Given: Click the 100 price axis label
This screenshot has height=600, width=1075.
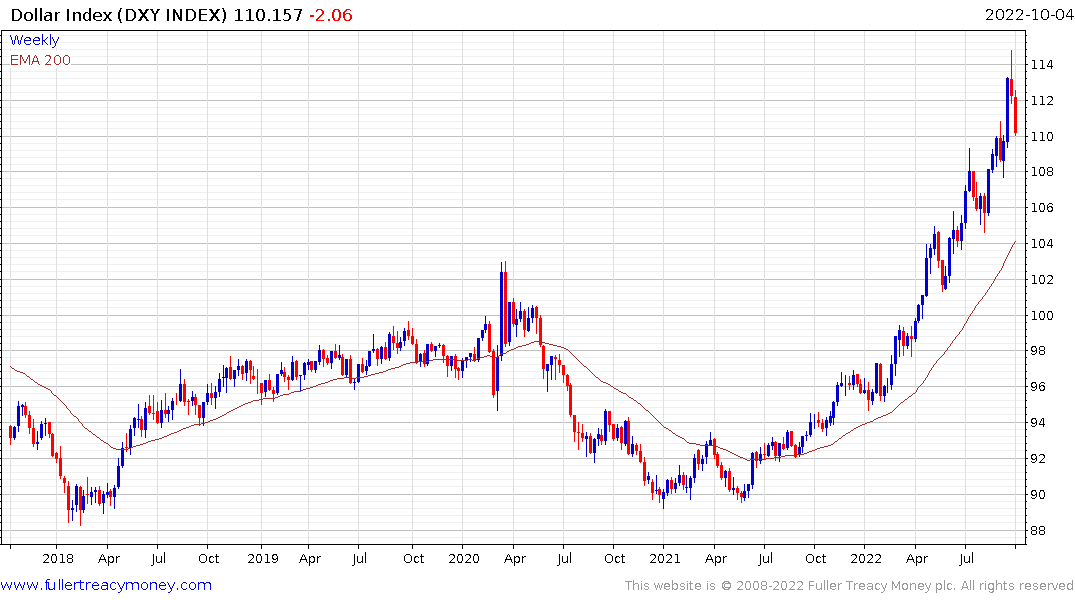Looking at the screenshot, I should point(1041,315).
